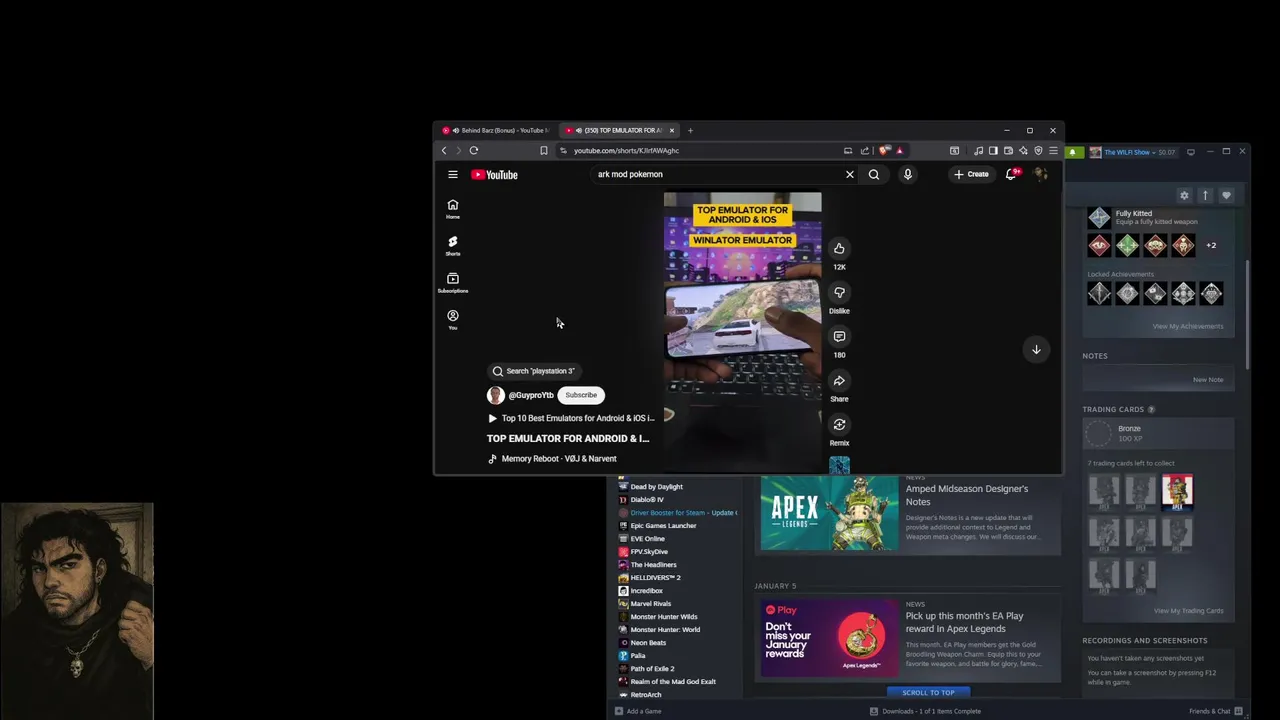Open the YouTube account avatar menu
The width and height of the screenshot is (1280, 720).
tap(1040, 174)
